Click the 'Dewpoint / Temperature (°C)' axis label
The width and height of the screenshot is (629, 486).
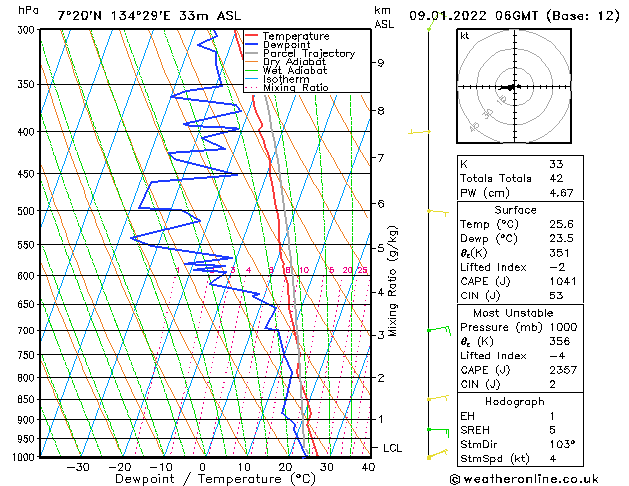(x=215, y=479)
